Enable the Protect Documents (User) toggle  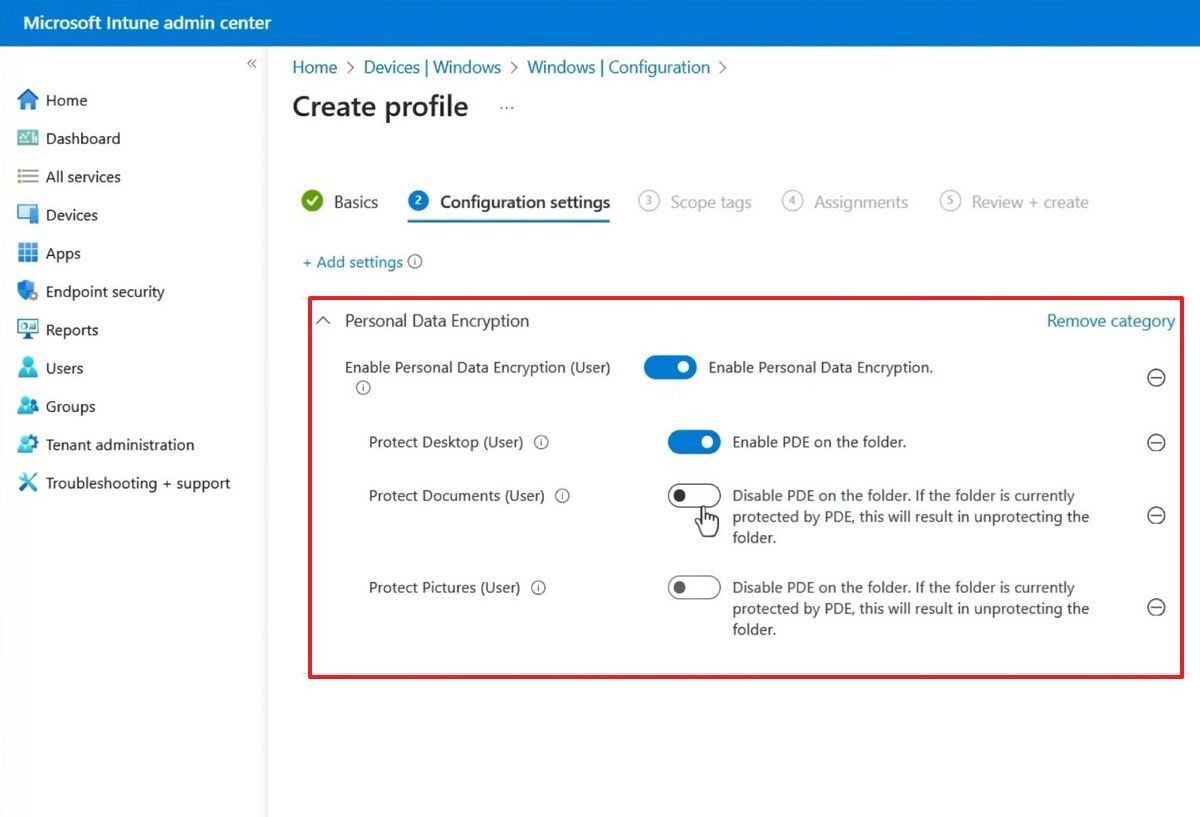click(694, 495)
